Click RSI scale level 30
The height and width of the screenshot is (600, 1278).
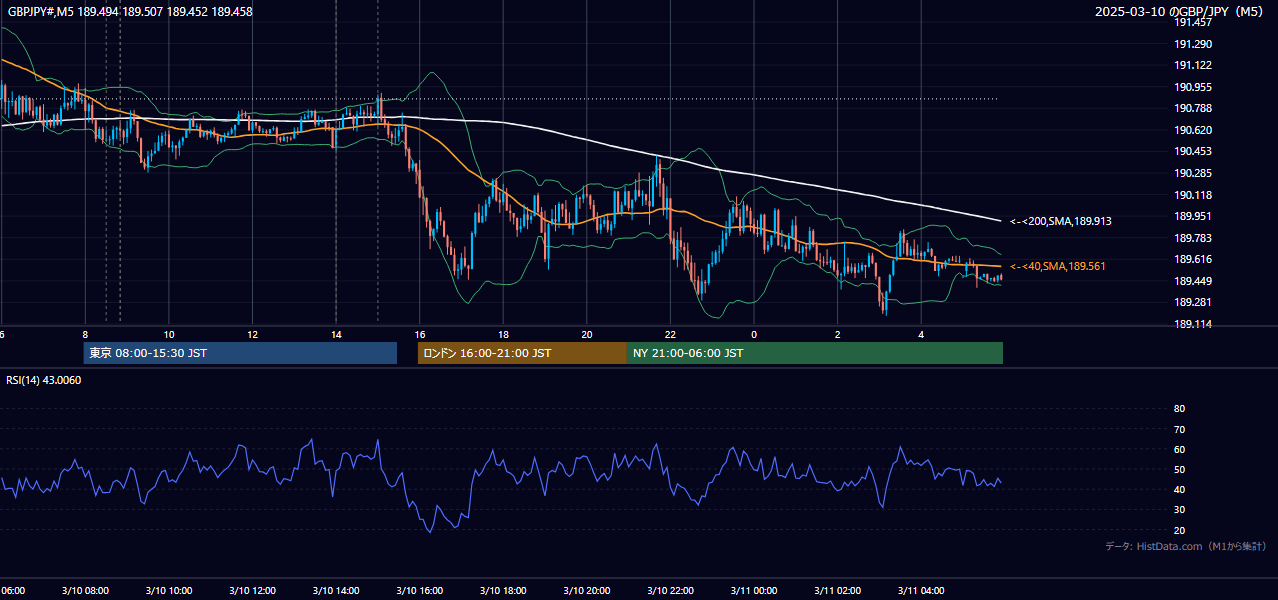point(1180,510)
